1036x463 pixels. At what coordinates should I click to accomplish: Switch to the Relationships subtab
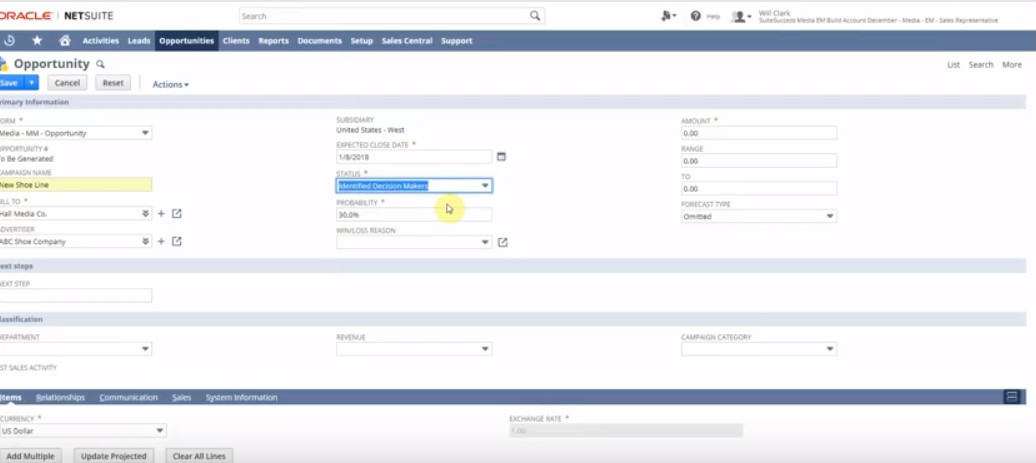(60, 397)
